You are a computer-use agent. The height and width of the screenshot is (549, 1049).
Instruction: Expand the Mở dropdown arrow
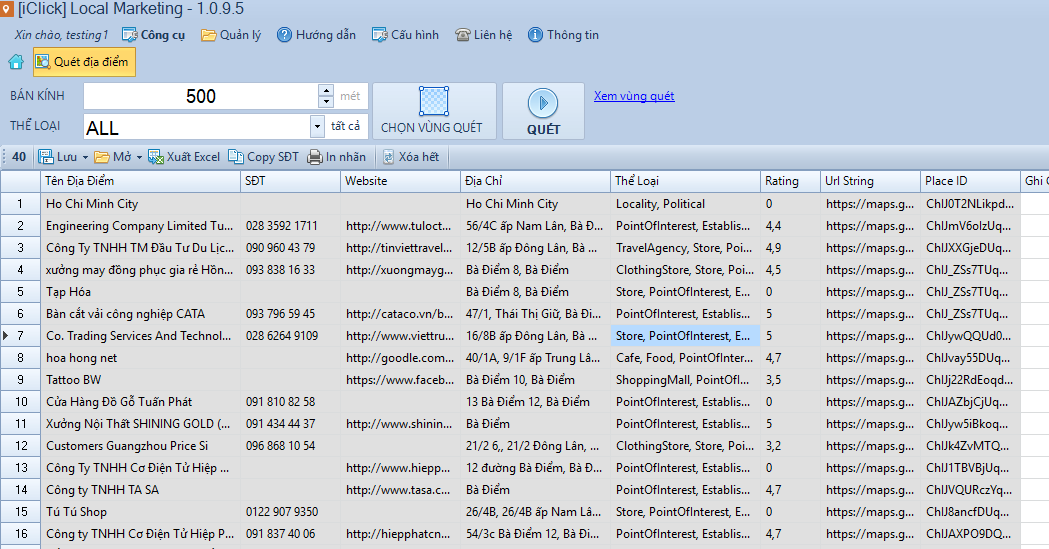(139, 158)
